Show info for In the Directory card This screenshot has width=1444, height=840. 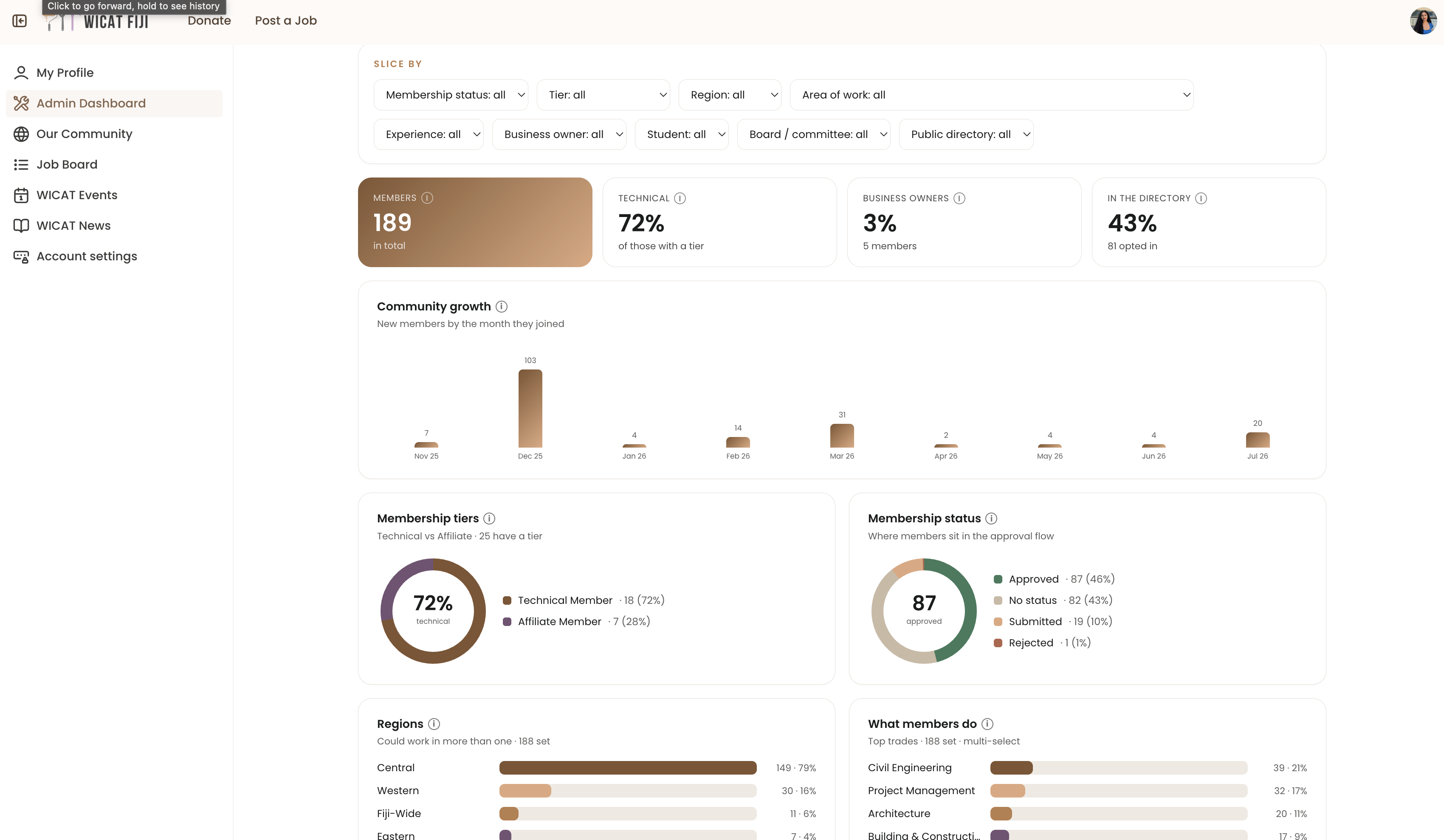pos(1201,198)
